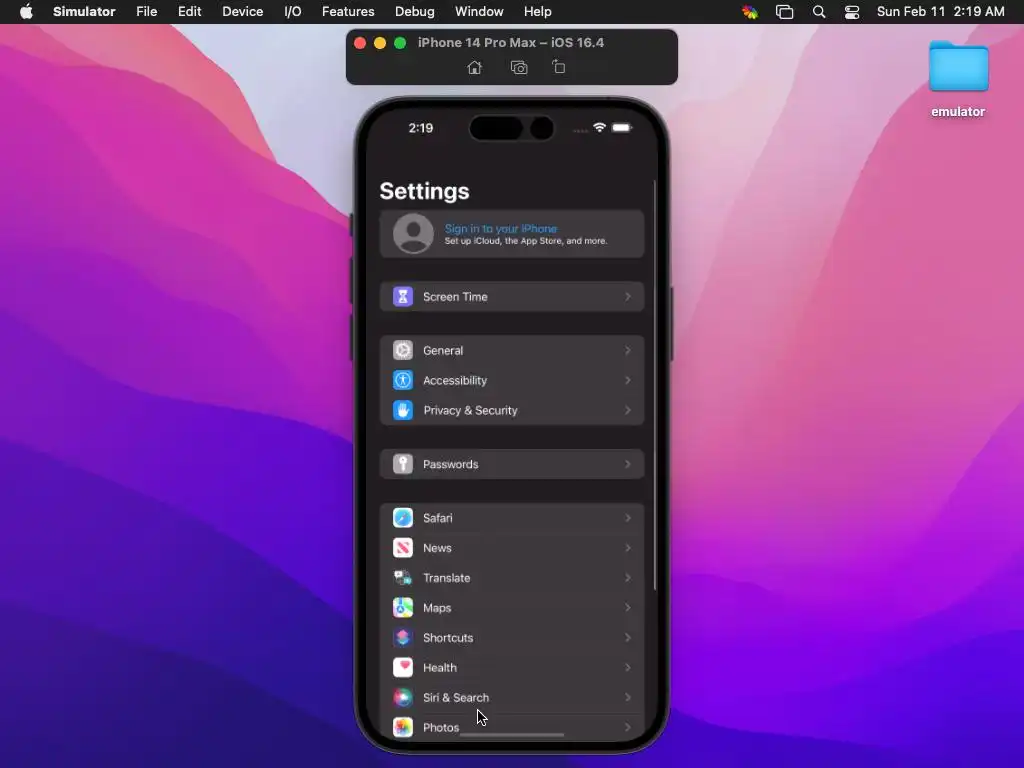Viewport: 1024px width, 768px height.
Task: Expand Screen Time row chevron
Action: pos(628,296)
